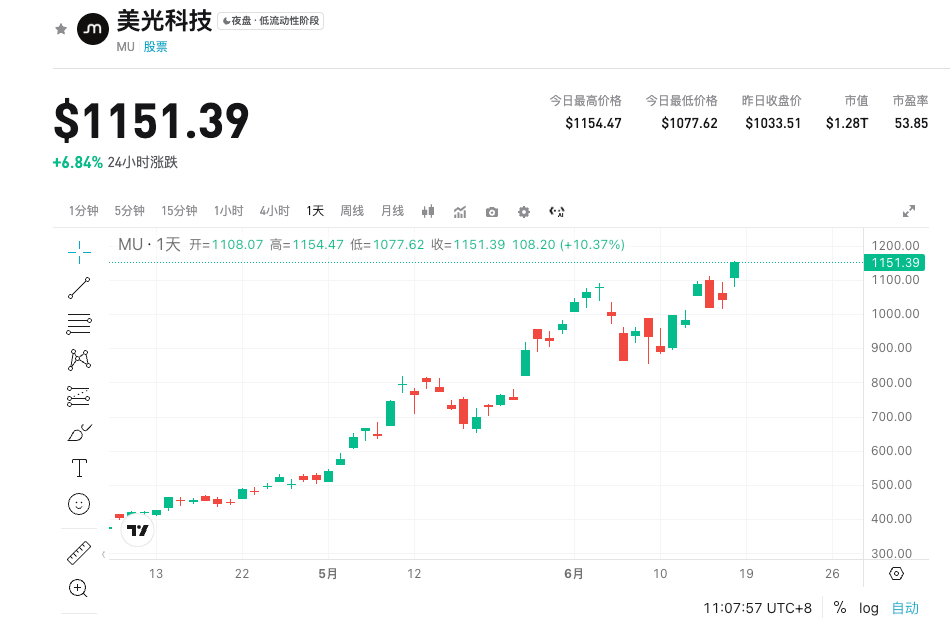Click the +6.84% change value
The height and width of the screenshot is (642, 950).
pos(78,162)
